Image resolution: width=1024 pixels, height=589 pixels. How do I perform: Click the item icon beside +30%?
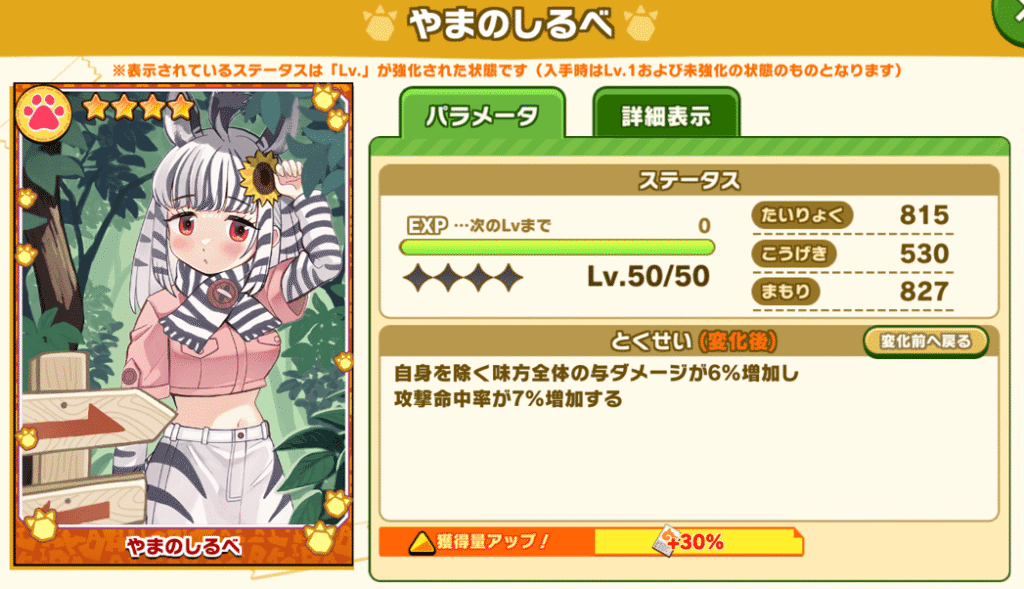pyautogui.click(x=667, y=541)
